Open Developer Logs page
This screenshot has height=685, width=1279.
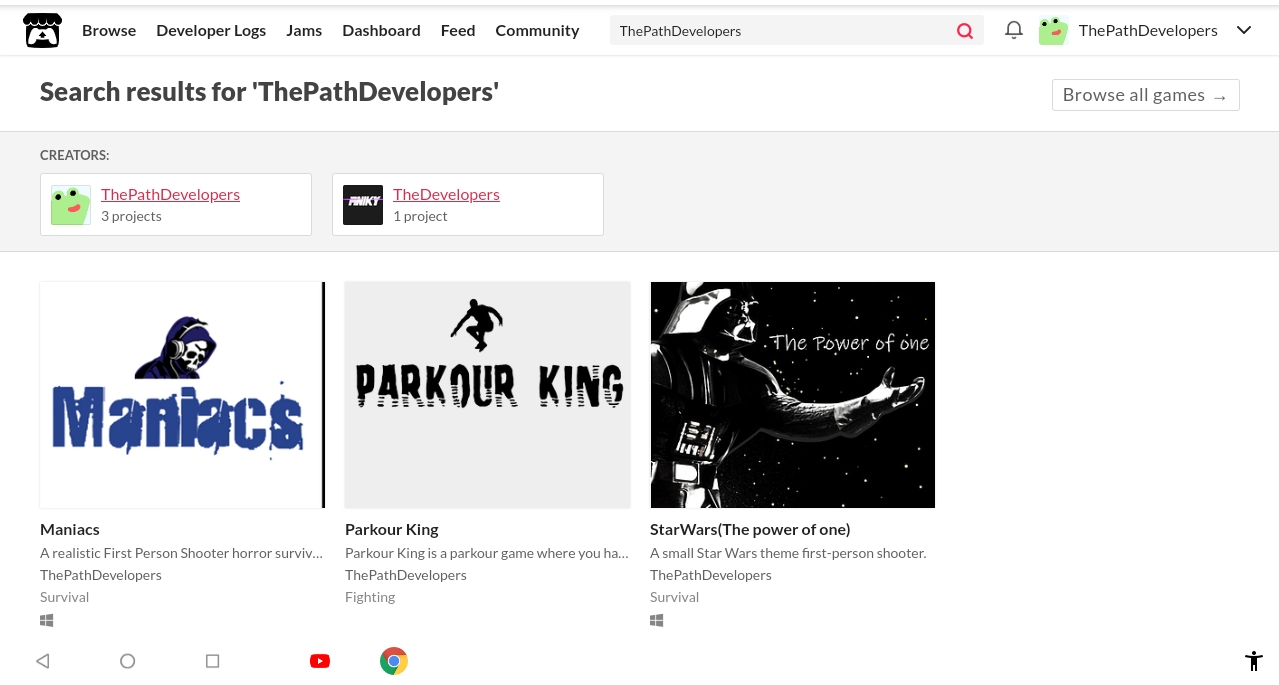tap(211, 30)
